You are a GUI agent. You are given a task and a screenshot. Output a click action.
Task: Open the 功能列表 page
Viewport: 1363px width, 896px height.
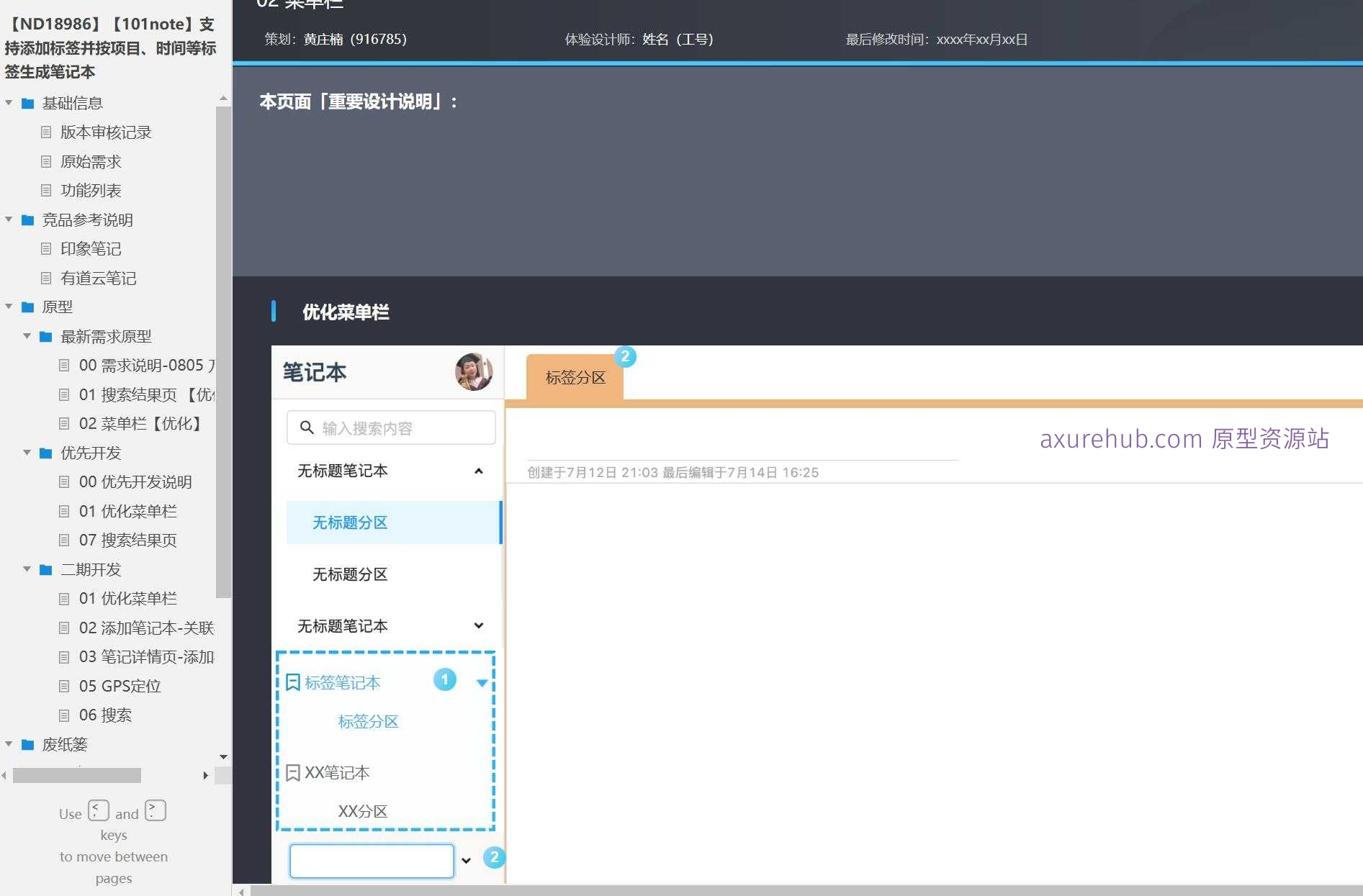click(91, 191)
